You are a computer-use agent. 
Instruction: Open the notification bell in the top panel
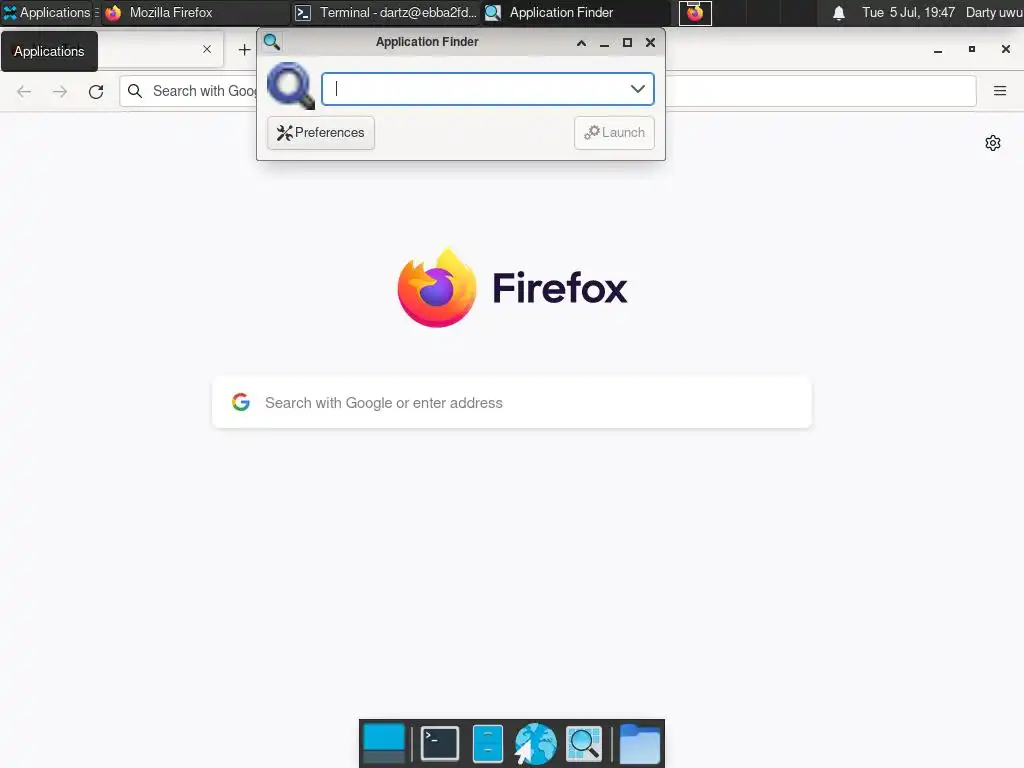pyautogui.click(x=839, y=13)
